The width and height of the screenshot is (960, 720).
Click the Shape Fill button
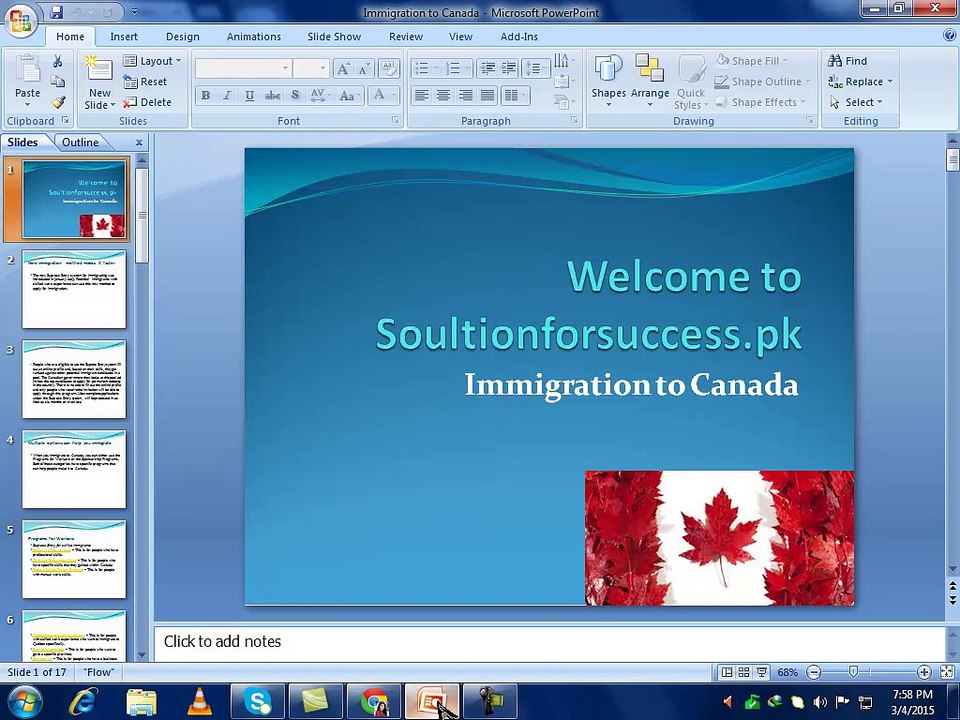[x=752, y=61]
